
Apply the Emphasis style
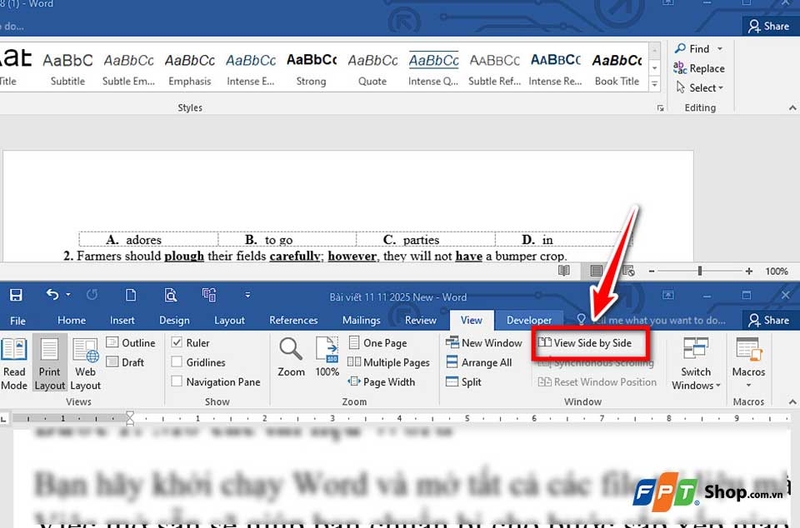click(190, 69)
